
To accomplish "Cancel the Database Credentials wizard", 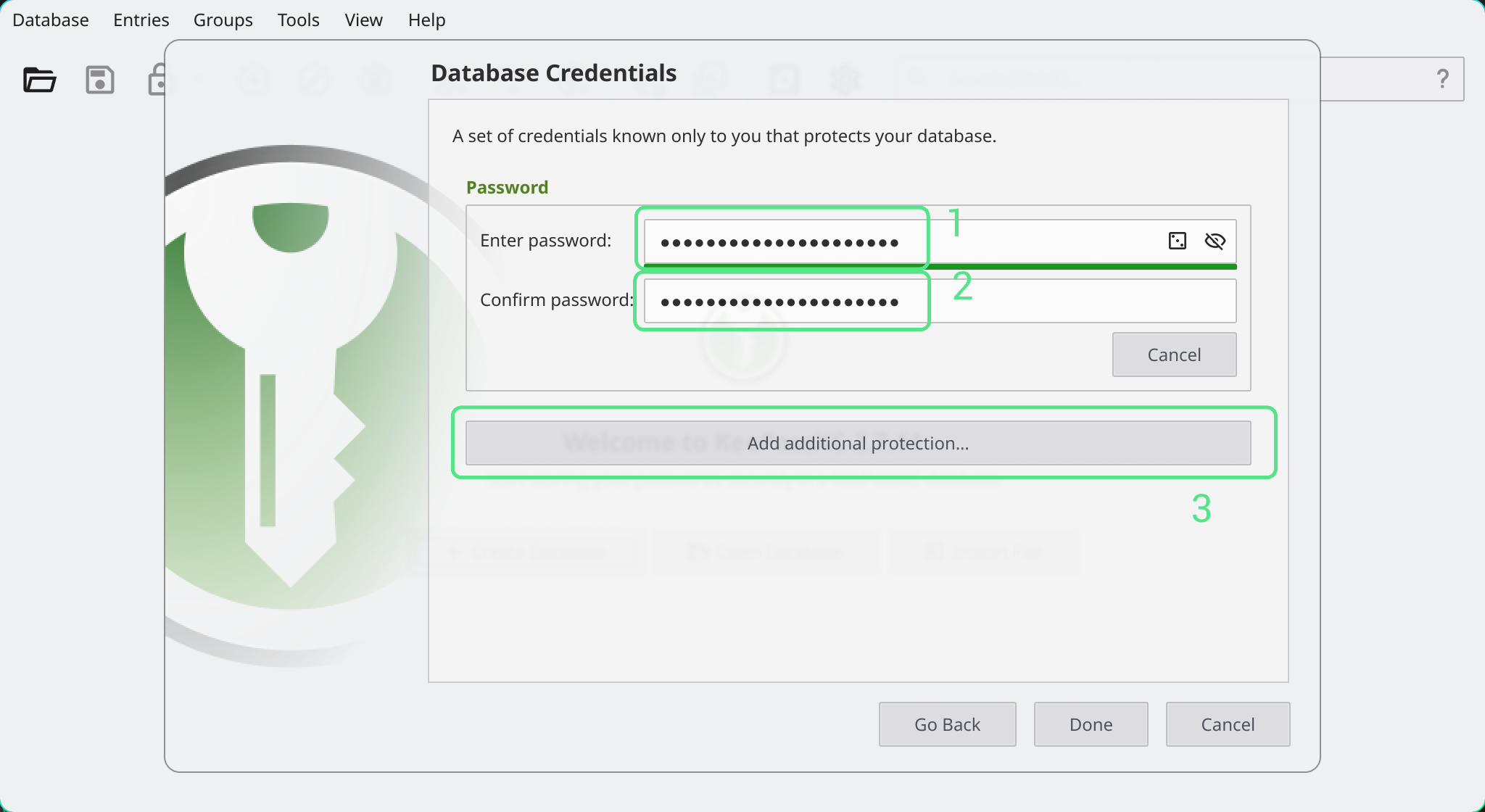I will click(x=1227, y=724).
